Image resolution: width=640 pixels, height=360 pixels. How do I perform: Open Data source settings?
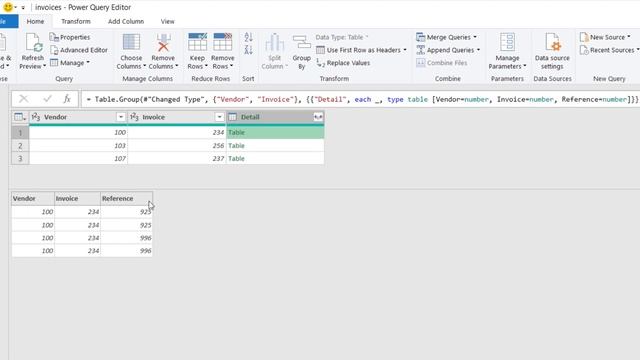coord(552,51)
